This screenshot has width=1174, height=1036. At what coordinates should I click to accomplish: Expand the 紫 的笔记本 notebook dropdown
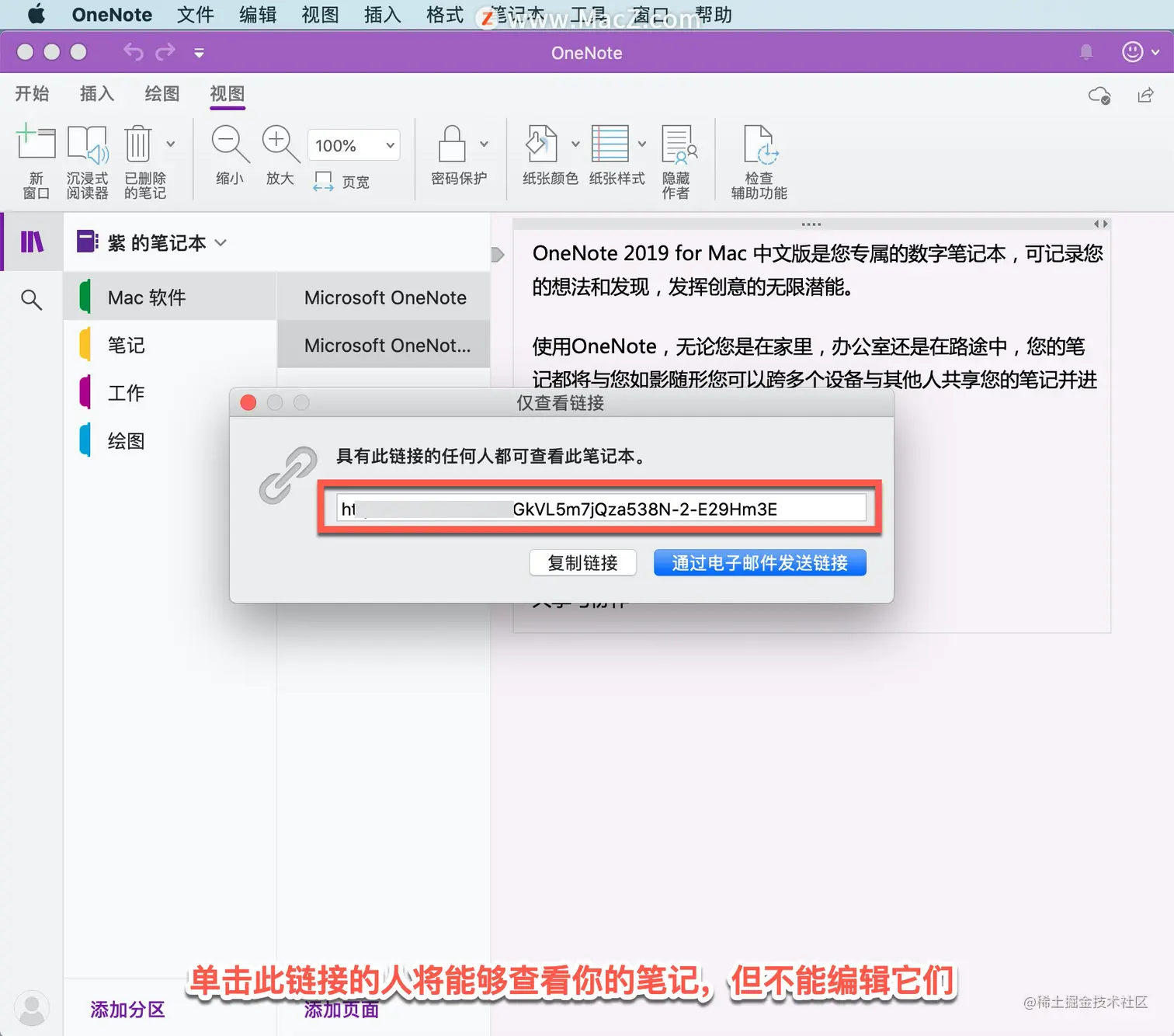tap(221, 243)
